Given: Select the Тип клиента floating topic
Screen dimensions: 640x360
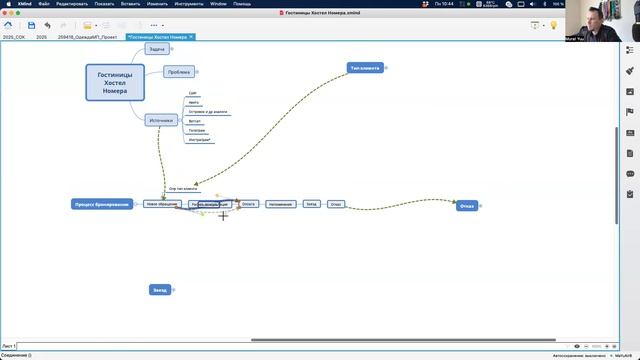Looking at the screenshot, I should [365, 68].
